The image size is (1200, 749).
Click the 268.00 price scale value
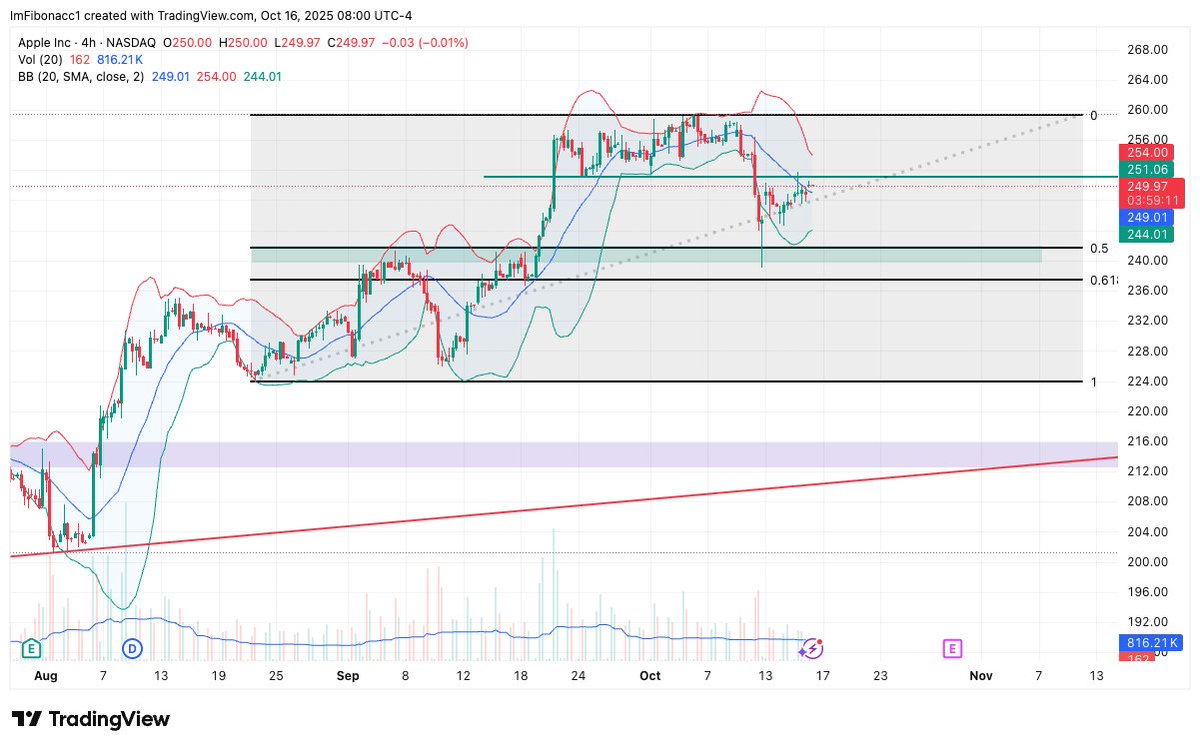(1148, 50)
